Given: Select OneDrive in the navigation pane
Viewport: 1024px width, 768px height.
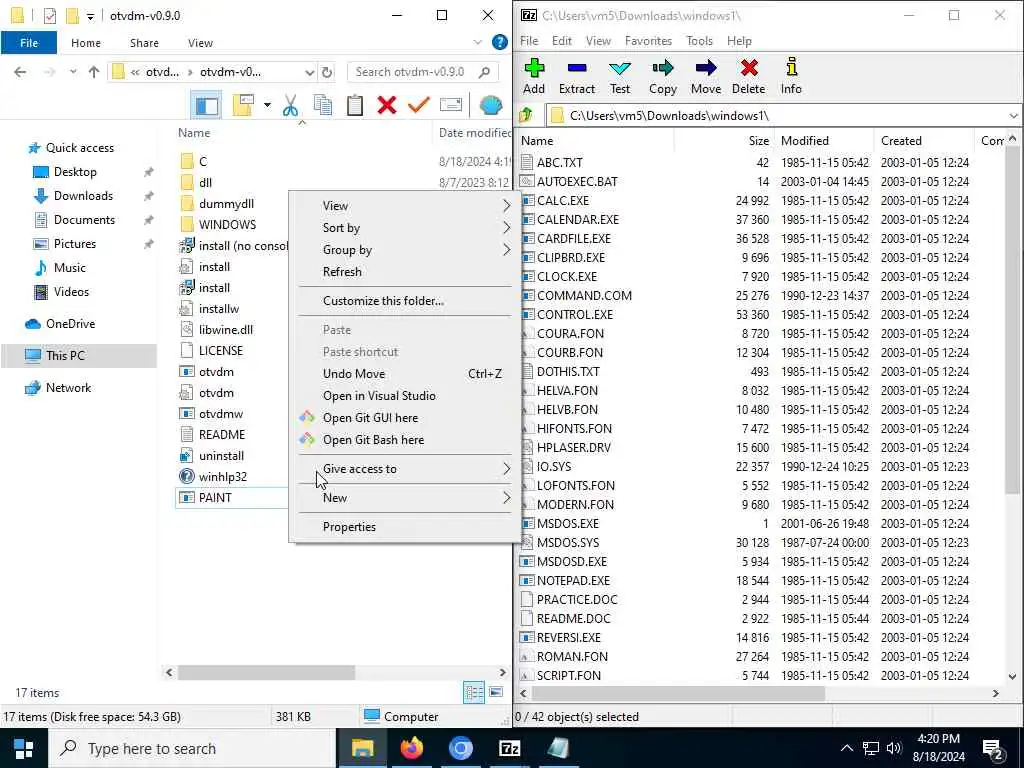Looking at the screenshot, I should point(70,324).
